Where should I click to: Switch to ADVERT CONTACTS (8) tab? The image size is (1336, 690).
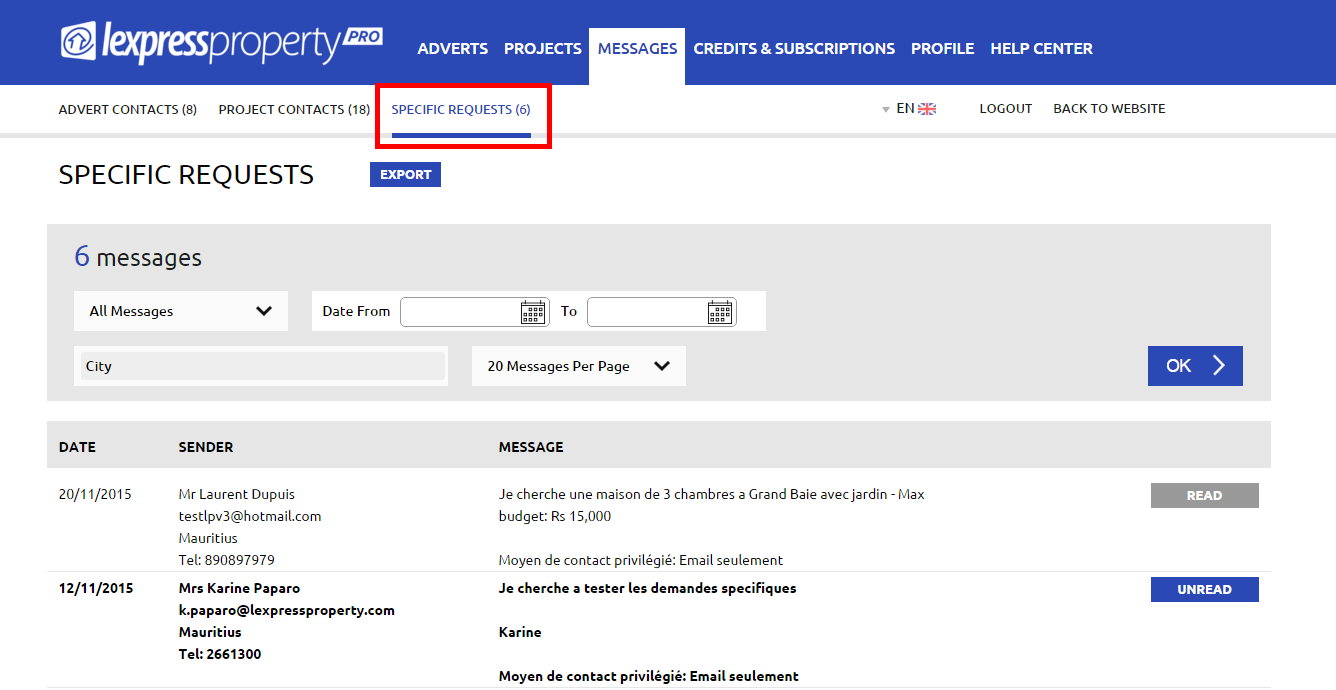coord(128,109)
